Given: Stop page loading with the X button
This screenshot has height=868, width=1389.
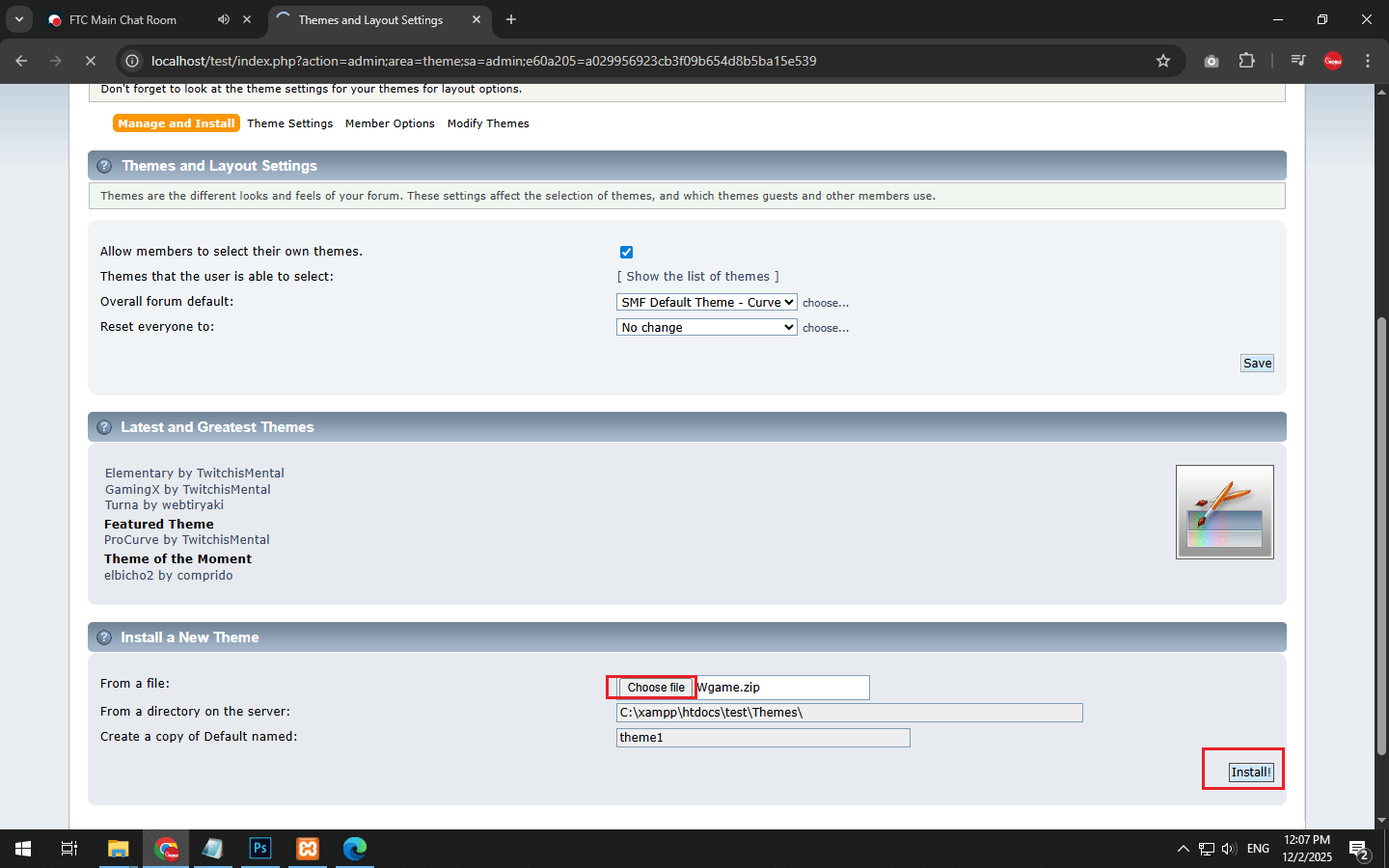Looking at the screenshot, I should click(x=90, y=61).
